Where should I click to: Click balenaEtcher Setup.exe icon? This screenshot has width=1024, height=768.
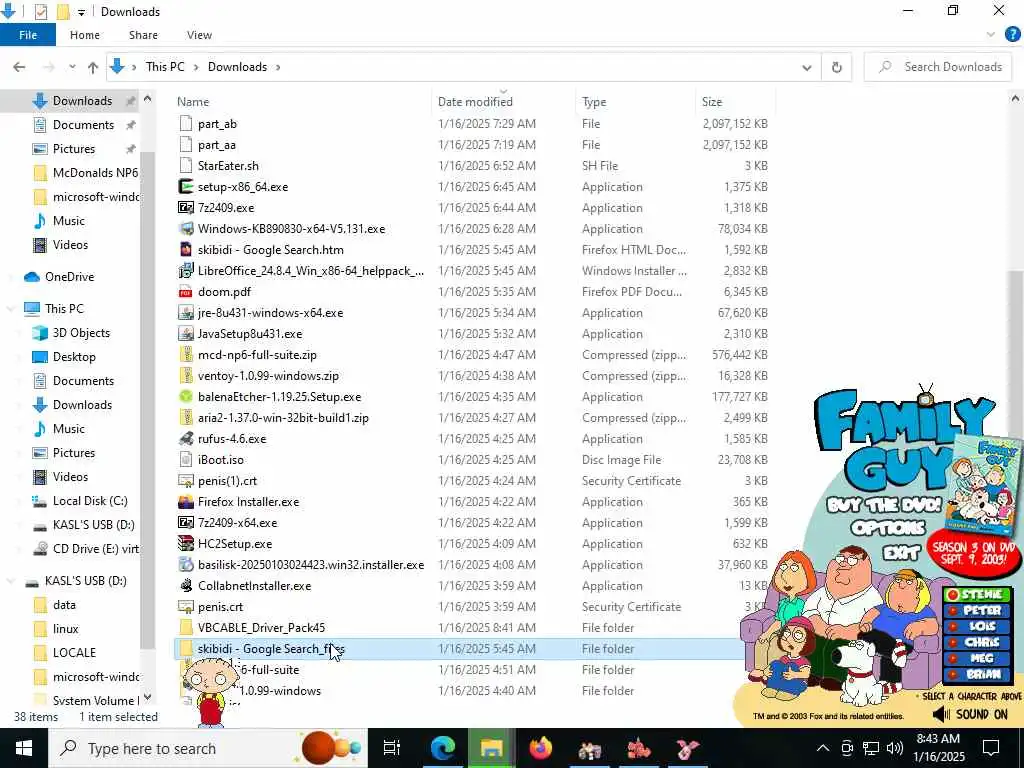186,396
